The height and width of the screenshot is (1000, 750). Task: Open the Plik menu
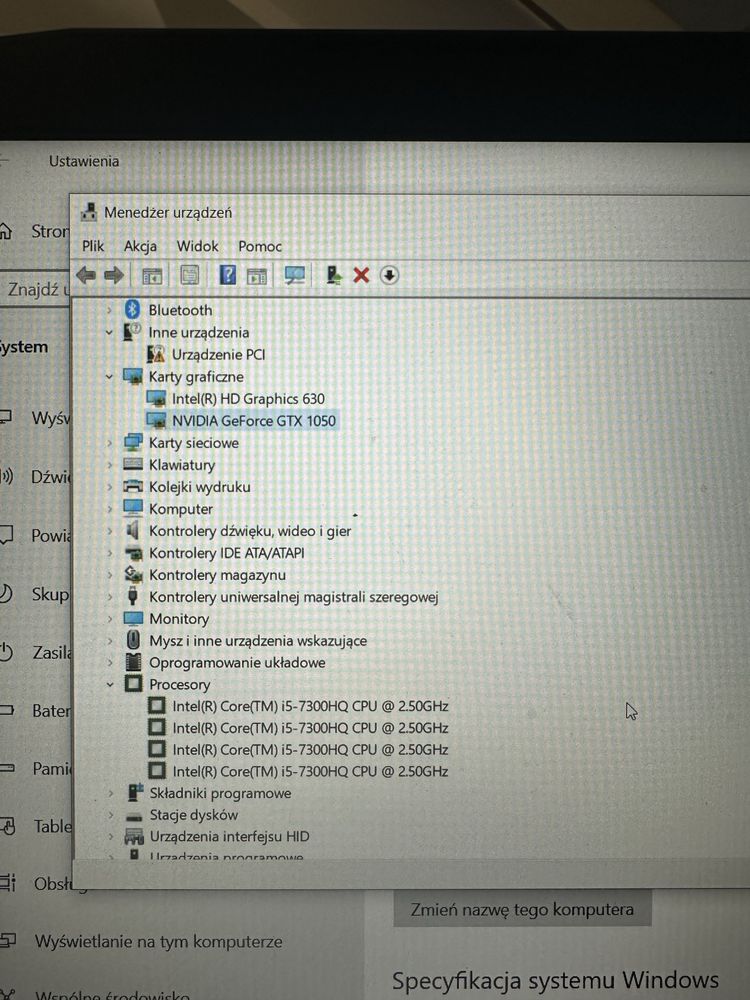click(x=93, y=246)
